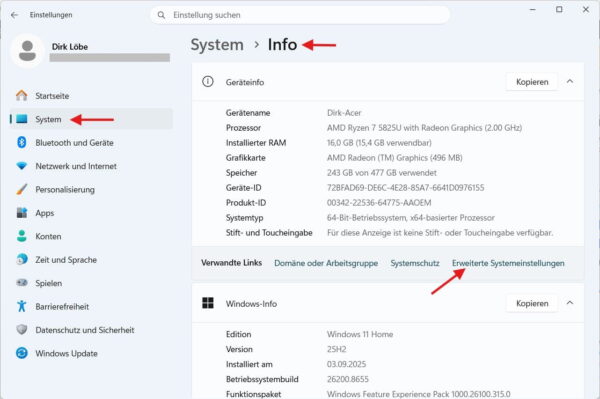Click the Geräteinfo info circle icon
The image size is (600, 399).
point(208,81)
